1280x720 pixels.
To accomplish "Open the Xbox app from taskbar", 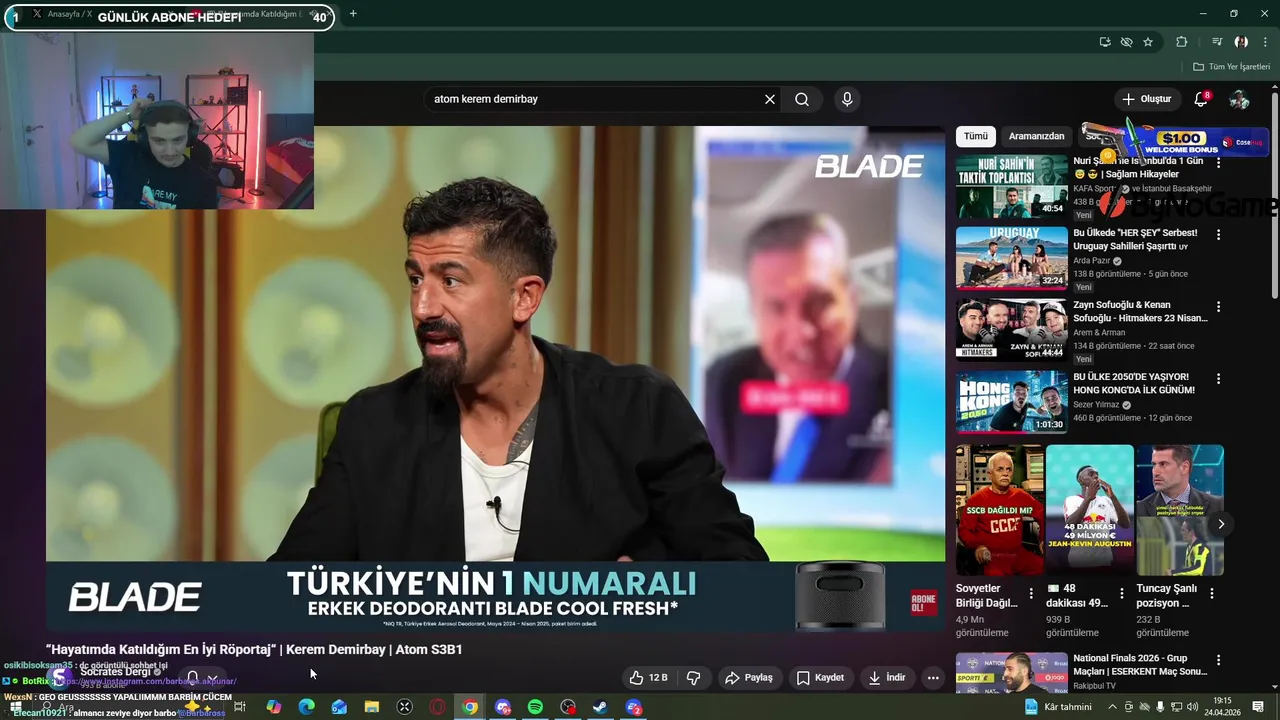I will [404, 707].
